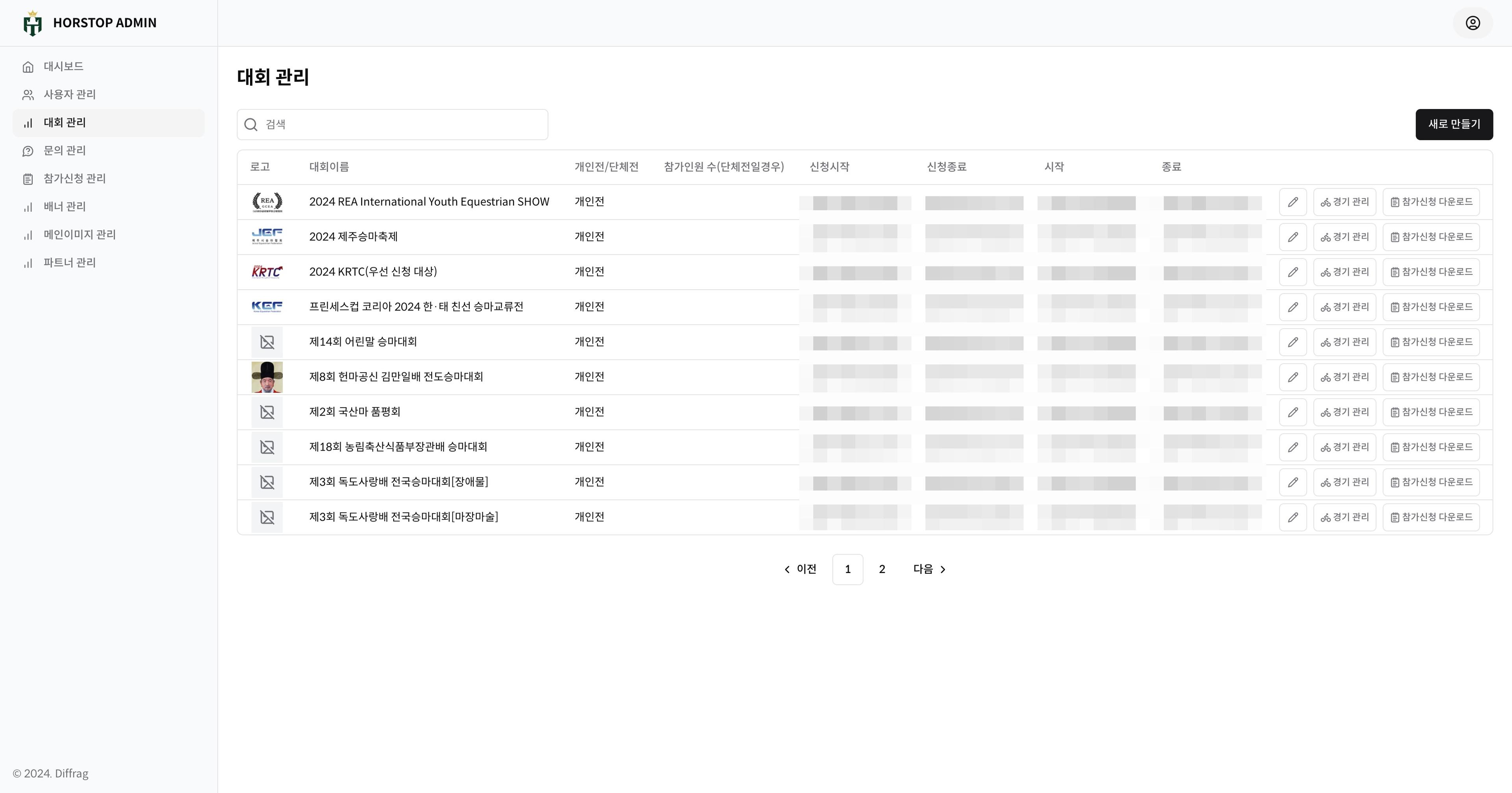
Task: Click the 2024 KRTC logo thumbnail
Action: (x=267, y=272)
